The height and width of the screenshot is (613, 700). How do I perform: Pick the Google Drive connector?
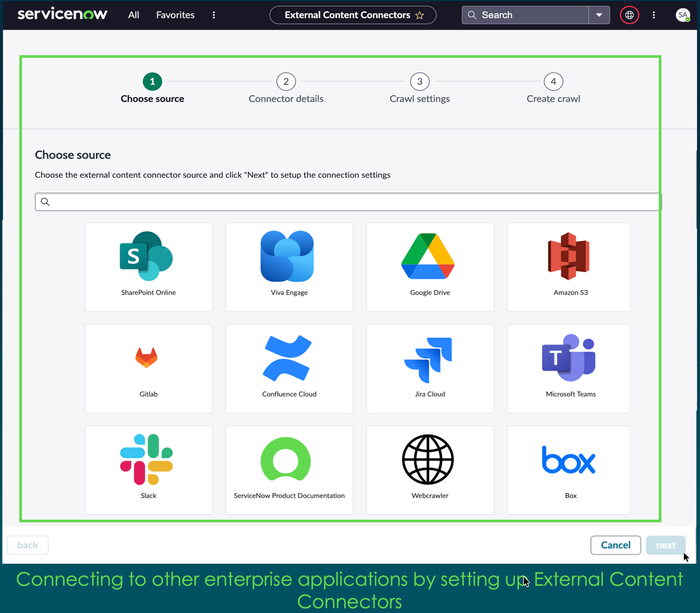(430, 267)
